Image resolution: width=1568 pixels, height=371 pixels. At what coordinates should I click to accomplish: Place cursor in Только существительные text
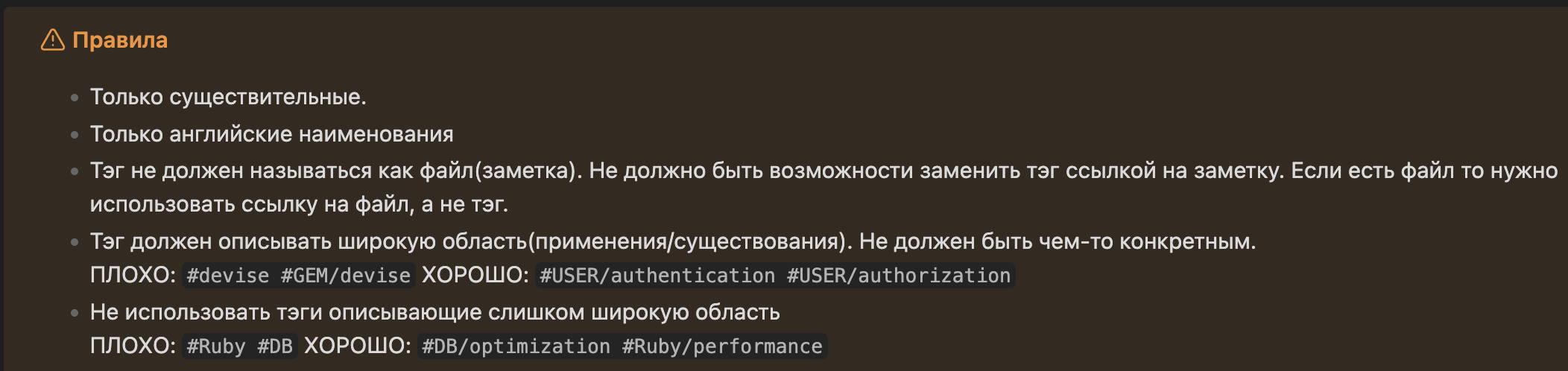[x=227, y=98]
